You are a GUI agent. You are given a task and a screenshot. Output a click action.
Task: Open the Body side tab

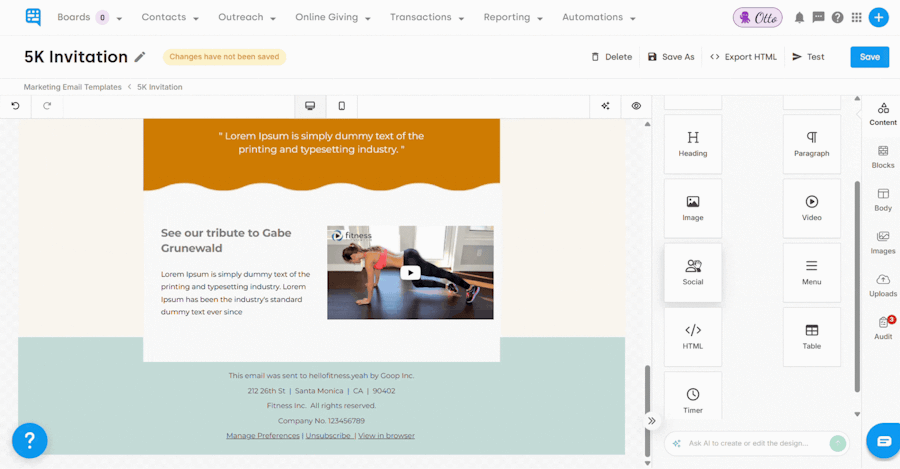click(883, 200)
